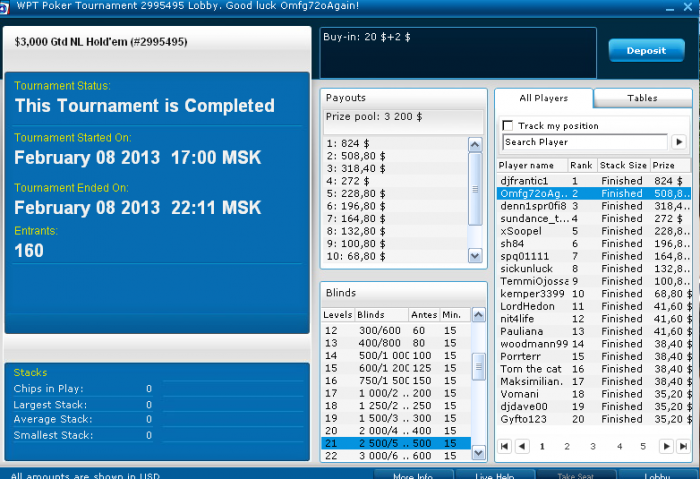Viewport: 700px width, 479px height.
Task: Click the WPT Poker window icon
Action: point(4,8)
